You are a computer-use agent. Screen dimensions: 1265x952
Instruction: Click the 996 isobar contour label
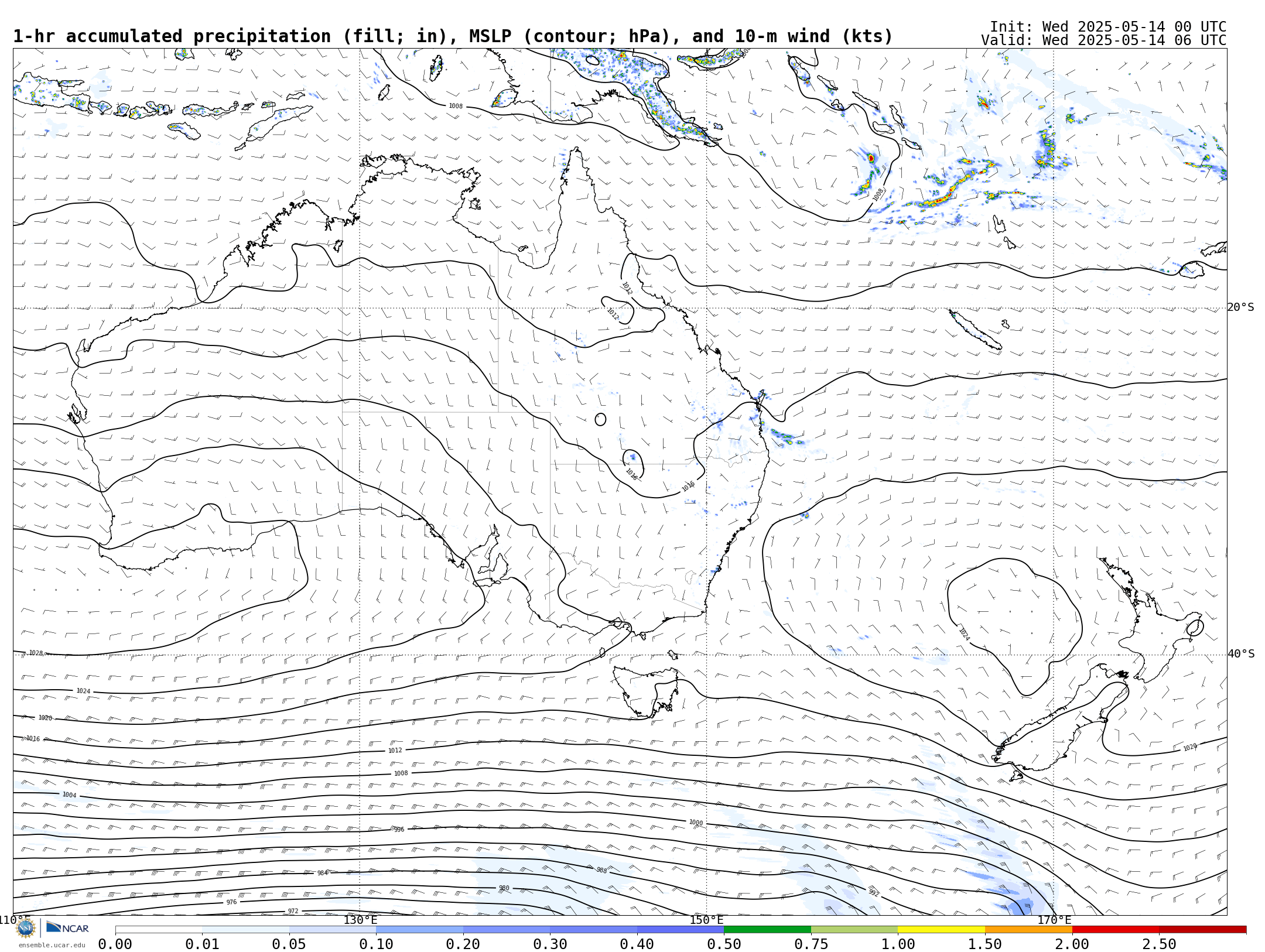[x=399, y=830]
